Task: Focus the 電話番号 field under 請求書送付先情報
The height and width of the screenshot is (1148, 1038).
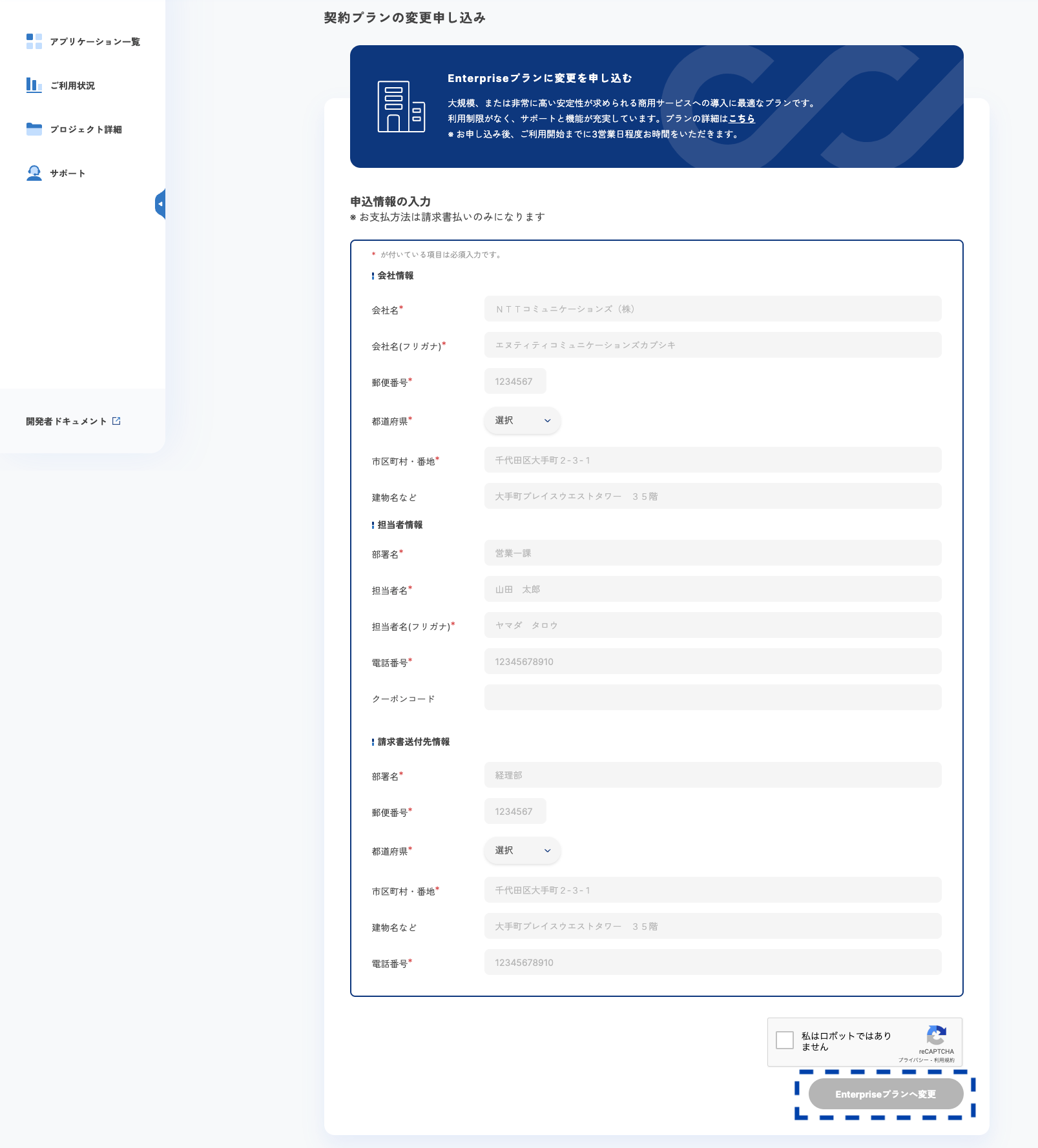Action: (712, 962)
